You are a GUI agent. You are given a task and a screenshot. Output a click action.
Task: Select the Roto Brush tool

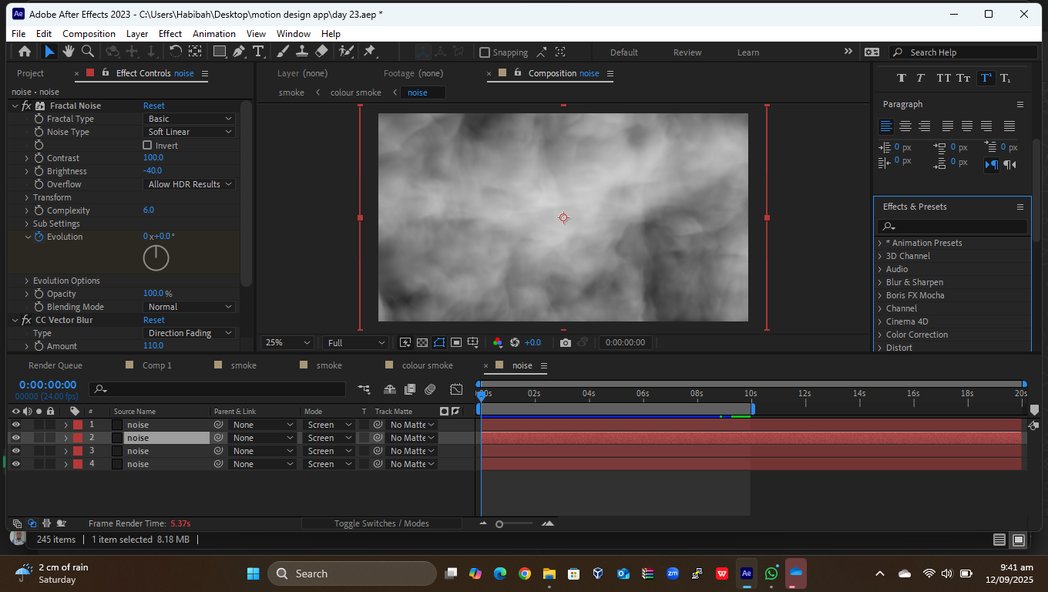coord(346,51)
